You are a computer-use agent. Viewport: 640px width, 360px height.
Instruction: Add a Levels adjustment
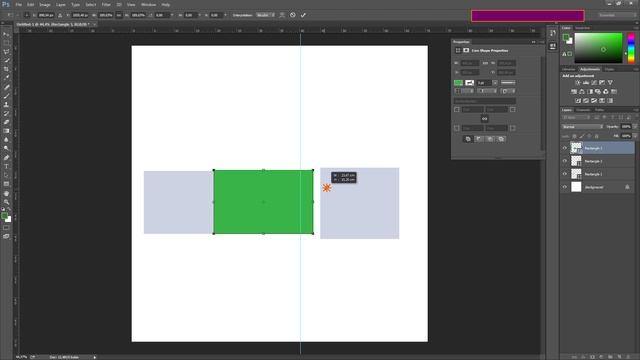pyautogui.click(x=586, y=82)
